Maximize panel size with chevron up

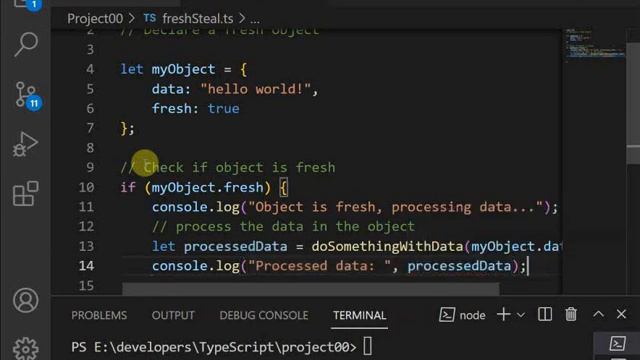tap(598, 314)
